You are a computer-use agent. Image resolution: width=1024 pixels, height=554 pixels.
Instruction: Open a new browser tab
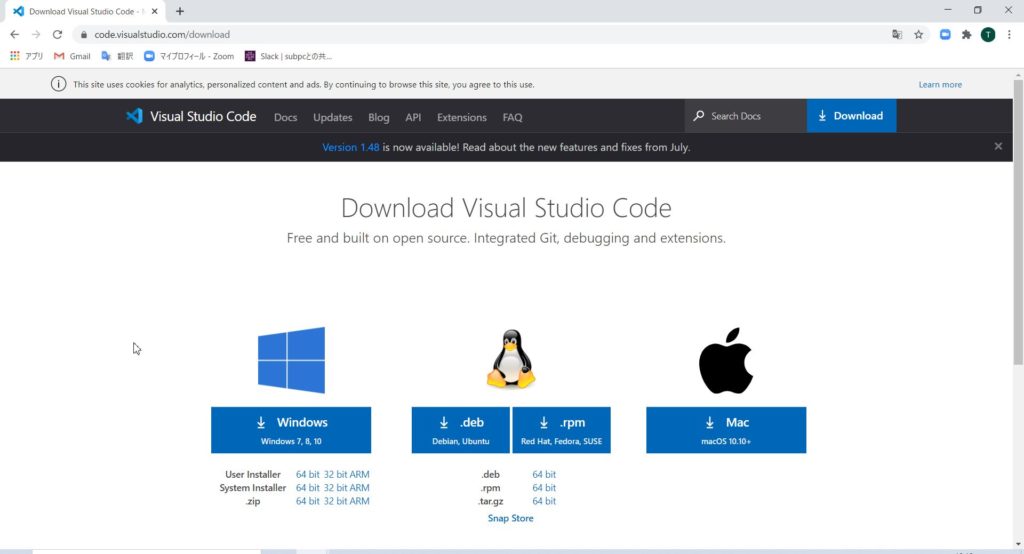click(x=180, y=11)
